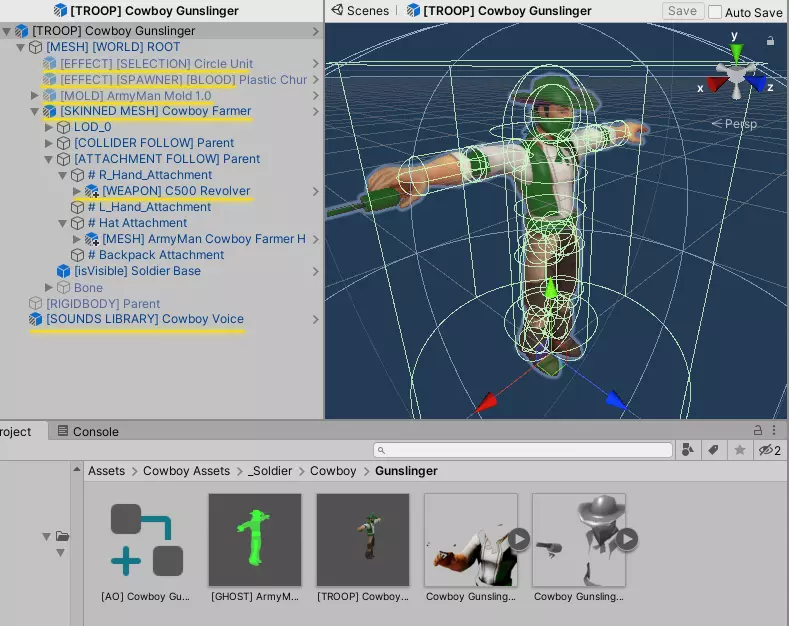Click the cube icon beside Bone
This screenshot has height=626, width=789.
tap(63, 287)
